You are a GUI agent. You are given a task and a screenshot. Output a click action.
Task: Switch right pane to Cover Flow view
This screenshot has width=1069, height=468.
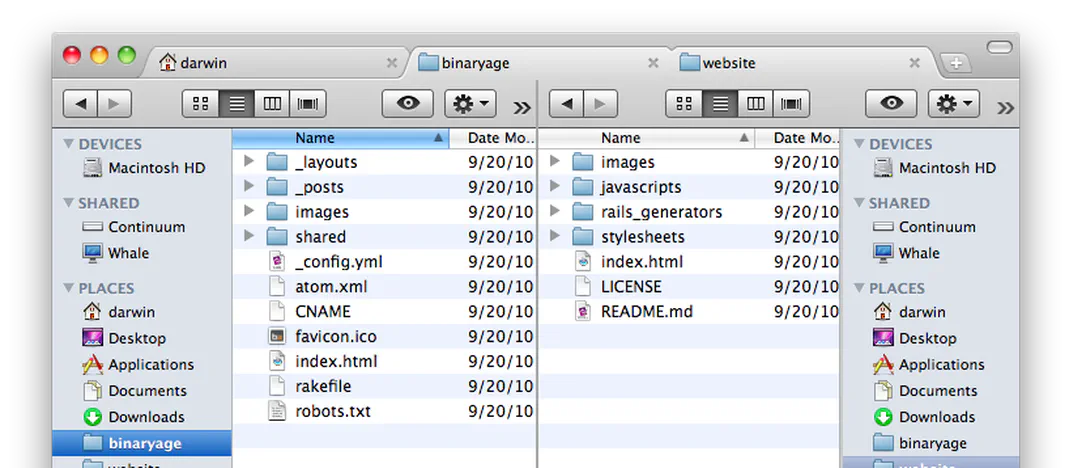click(792, 104)
